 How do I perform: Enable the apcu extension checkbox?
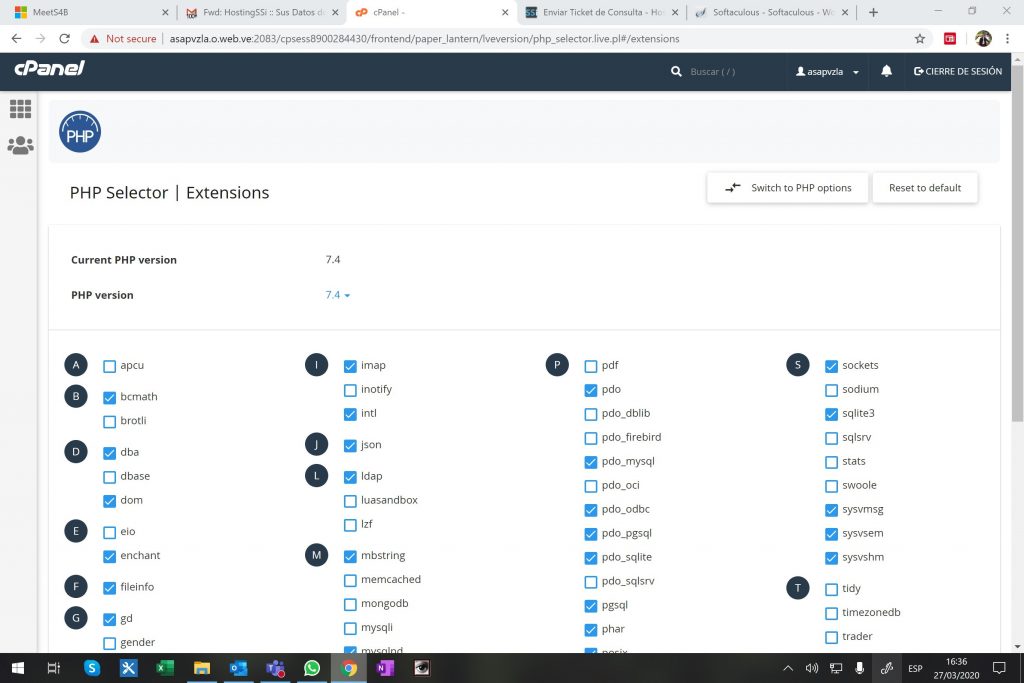[110, 366]
